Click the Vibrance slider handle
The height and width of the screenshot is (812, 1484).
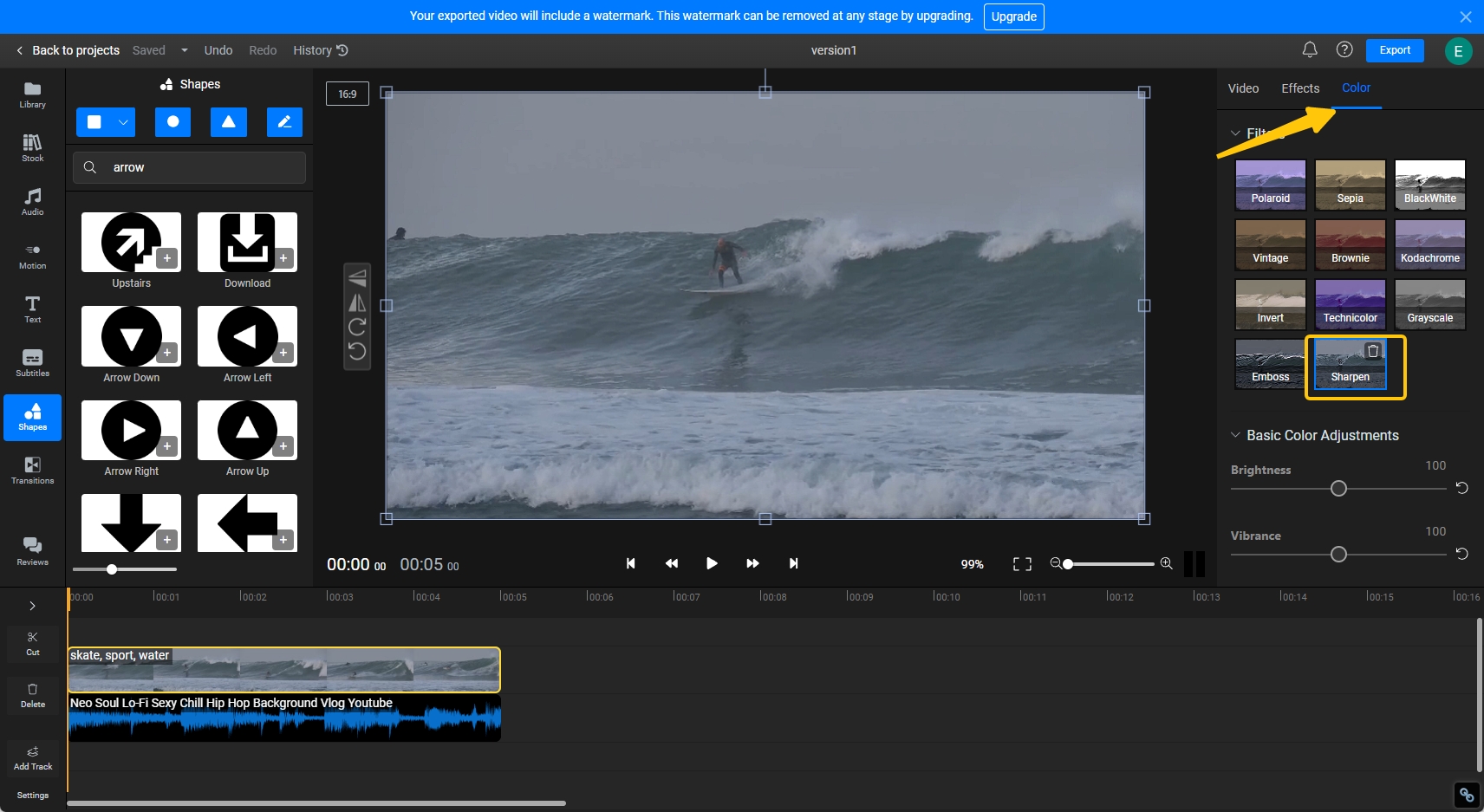point(1338,555)
